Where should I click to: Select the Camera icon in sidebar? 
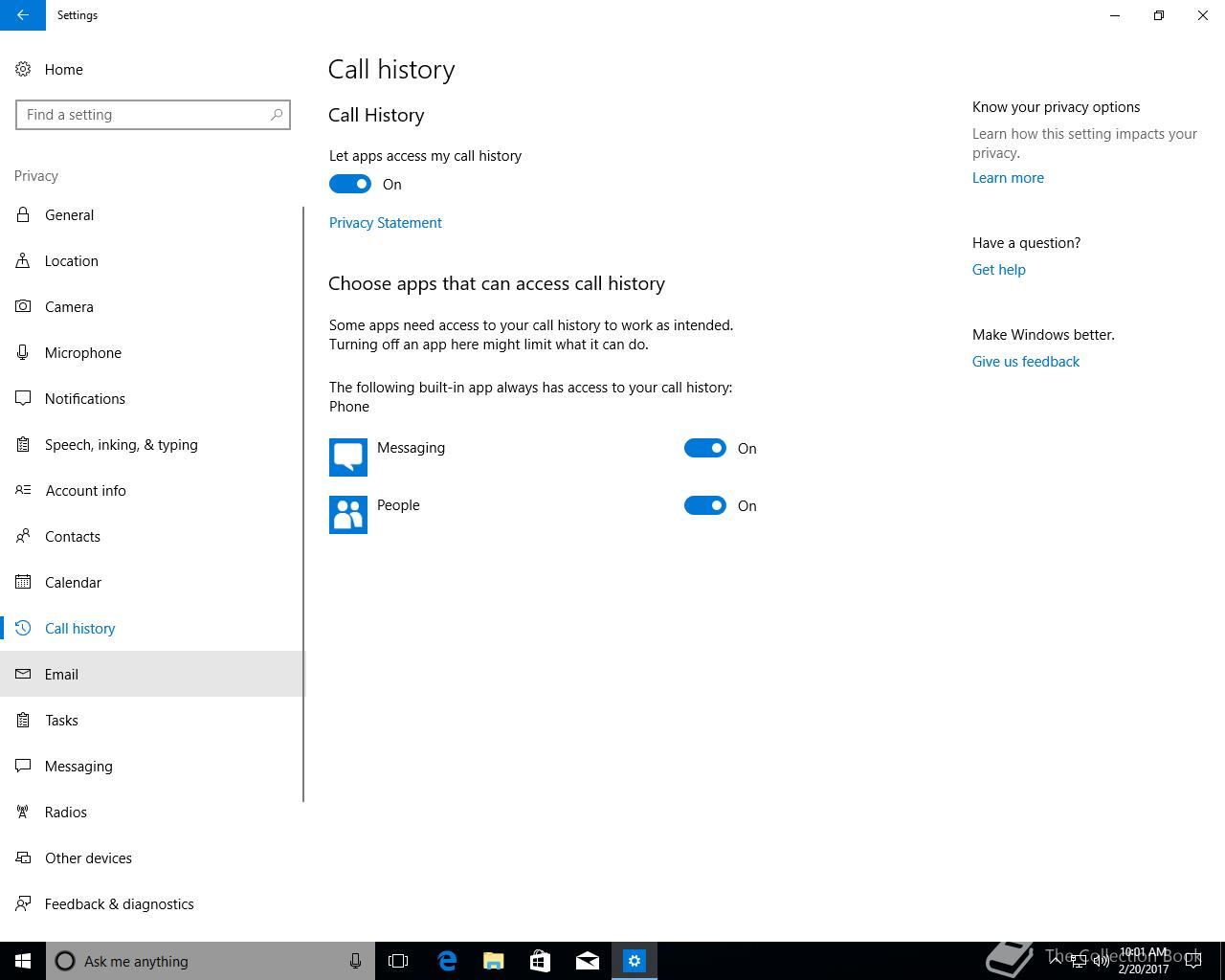click(x=23, y=306)
